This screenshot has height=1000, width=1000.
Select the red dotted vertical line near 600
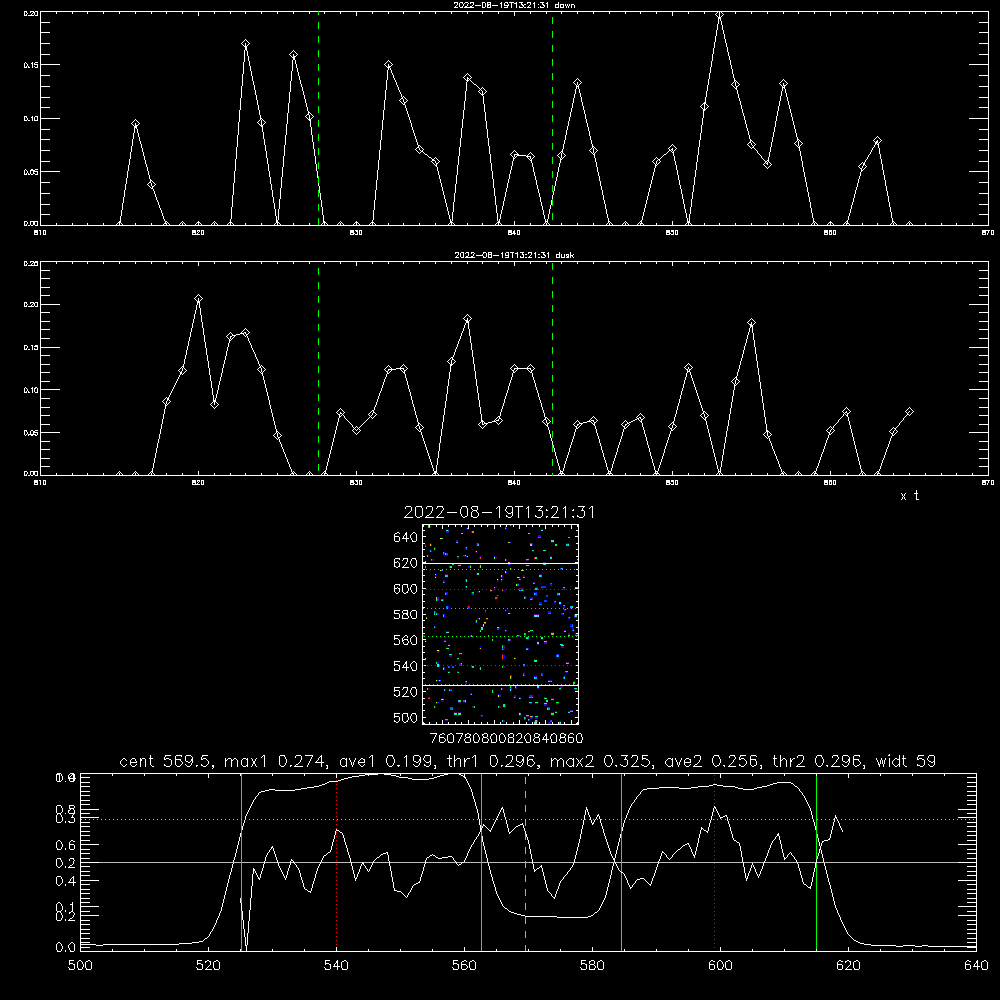pos(714,862)
